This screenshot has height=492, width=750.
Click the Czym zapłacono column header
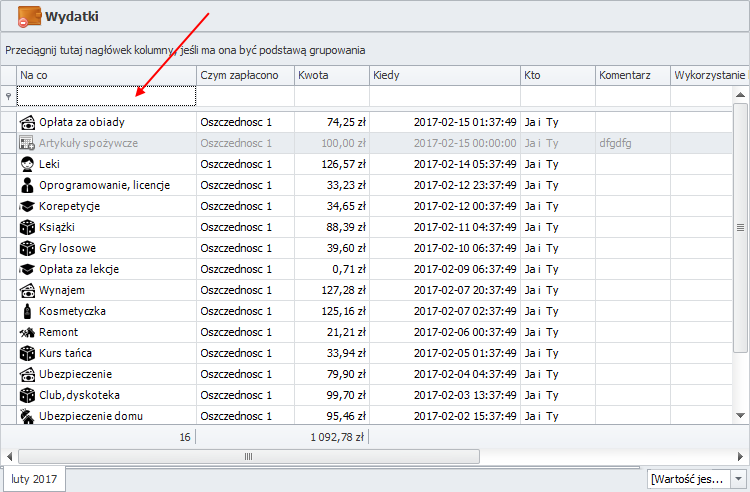click(245, 75)
